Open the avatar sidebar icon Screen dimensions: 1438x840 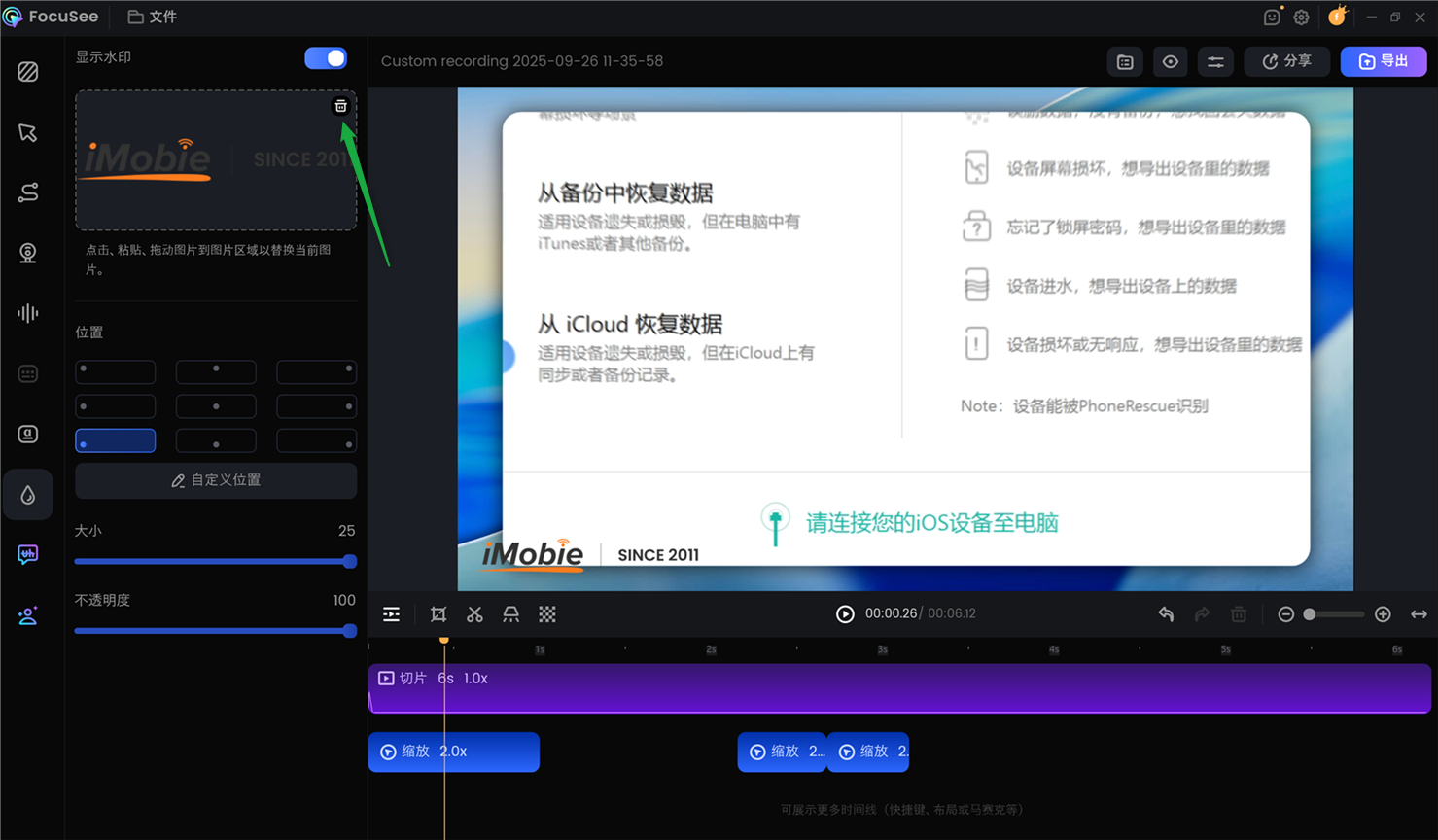tap(28, 615)
